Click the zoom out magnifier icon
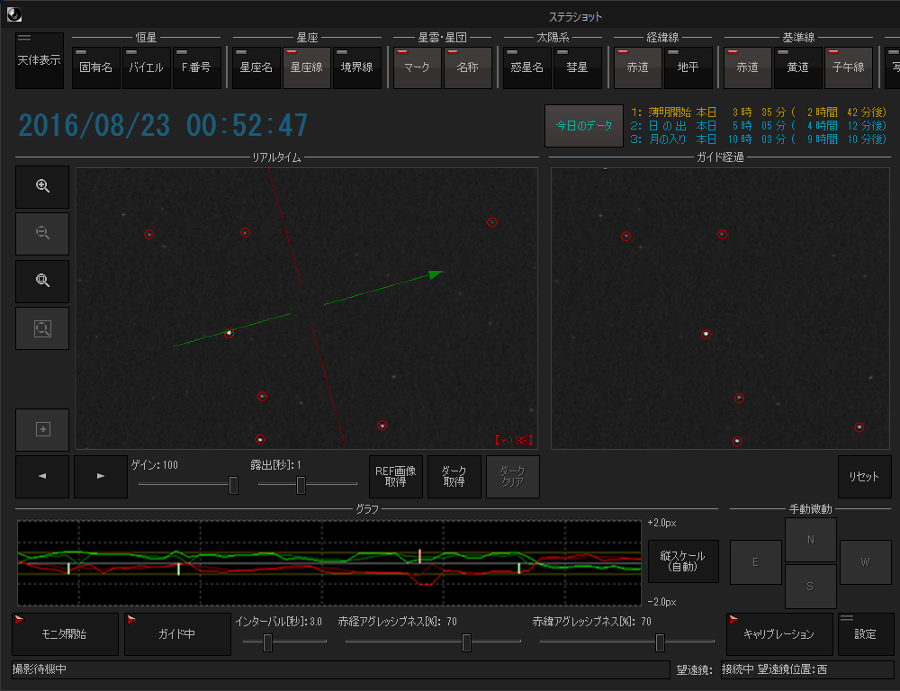 [42, 233]
